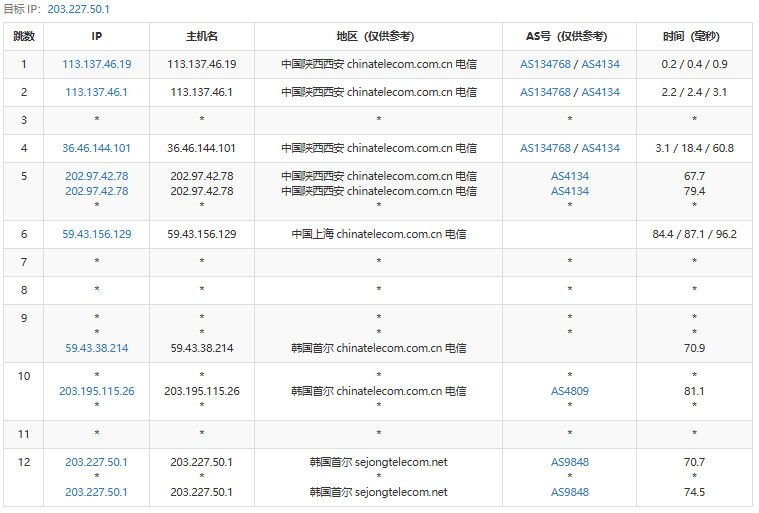Screen dimensions: 759x513
Task: Open the AS4134 link in hop 4 row
Action: (601, 148)
